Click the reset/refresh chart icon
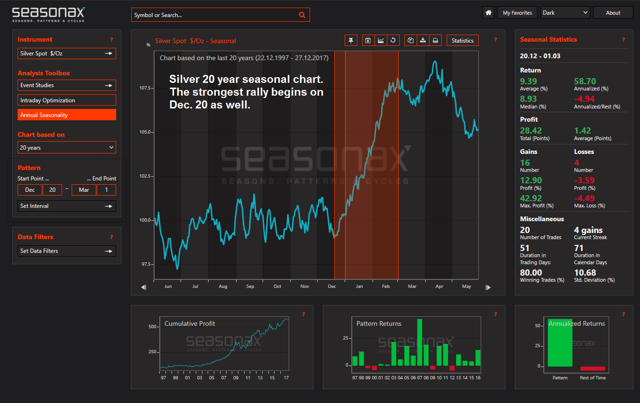The image size is (640, 403). tap(394, 41)
